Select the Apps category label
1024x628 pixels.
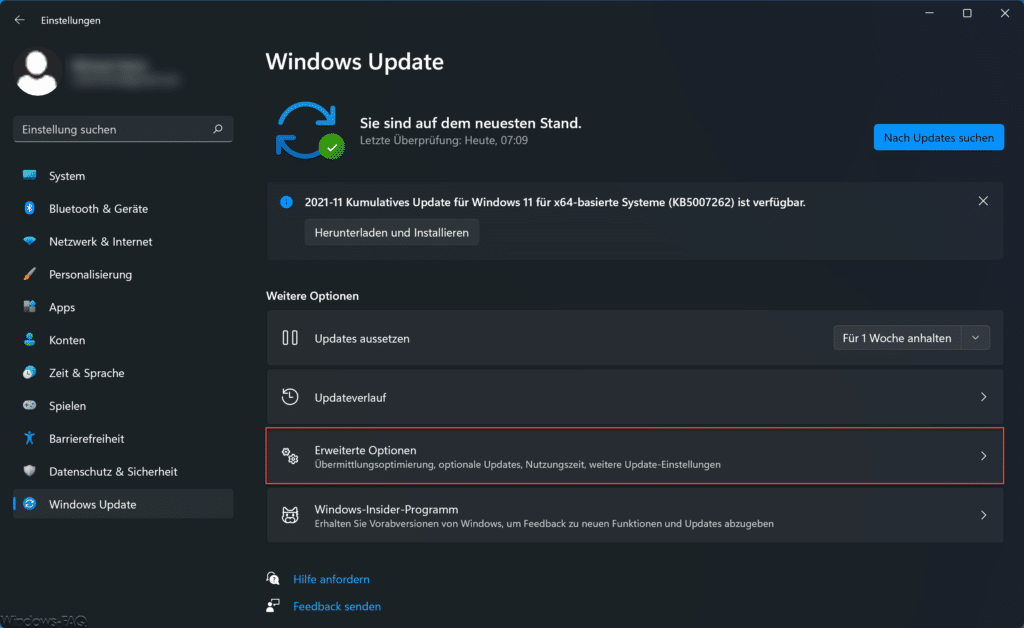click(62, 307)
